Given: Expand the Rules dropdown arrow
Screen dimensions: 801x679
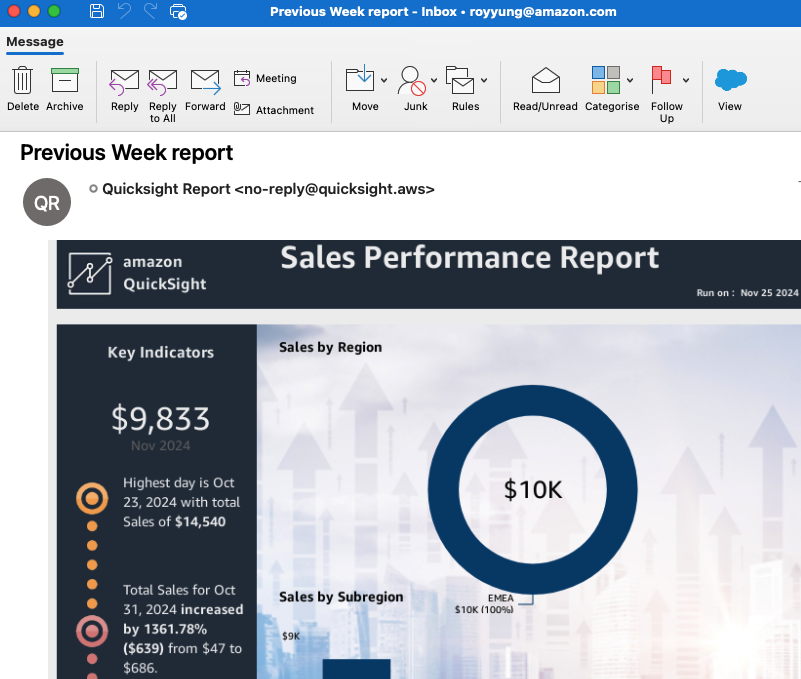Looking at the screenshot, I should pos(484,80).
